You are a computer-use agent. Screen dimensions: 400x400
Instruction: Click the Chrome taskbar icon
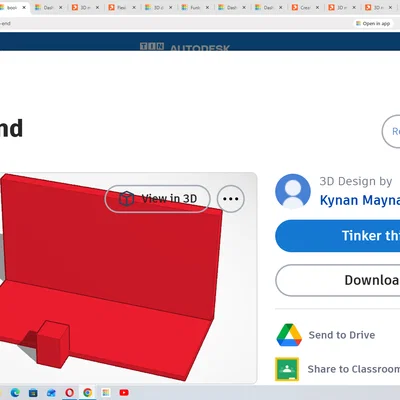[x=88, y=393]
